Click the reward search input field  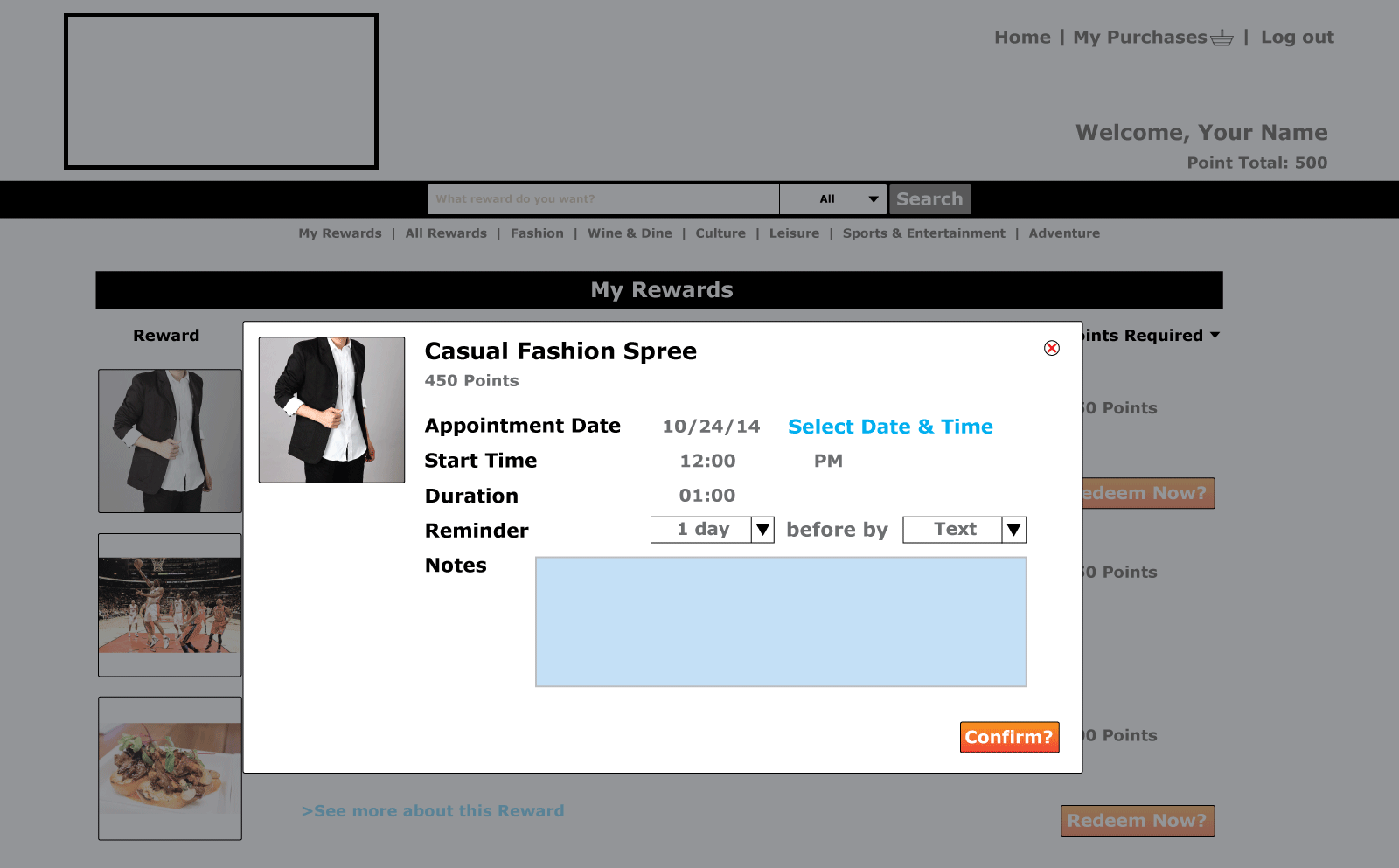point(602,199)
